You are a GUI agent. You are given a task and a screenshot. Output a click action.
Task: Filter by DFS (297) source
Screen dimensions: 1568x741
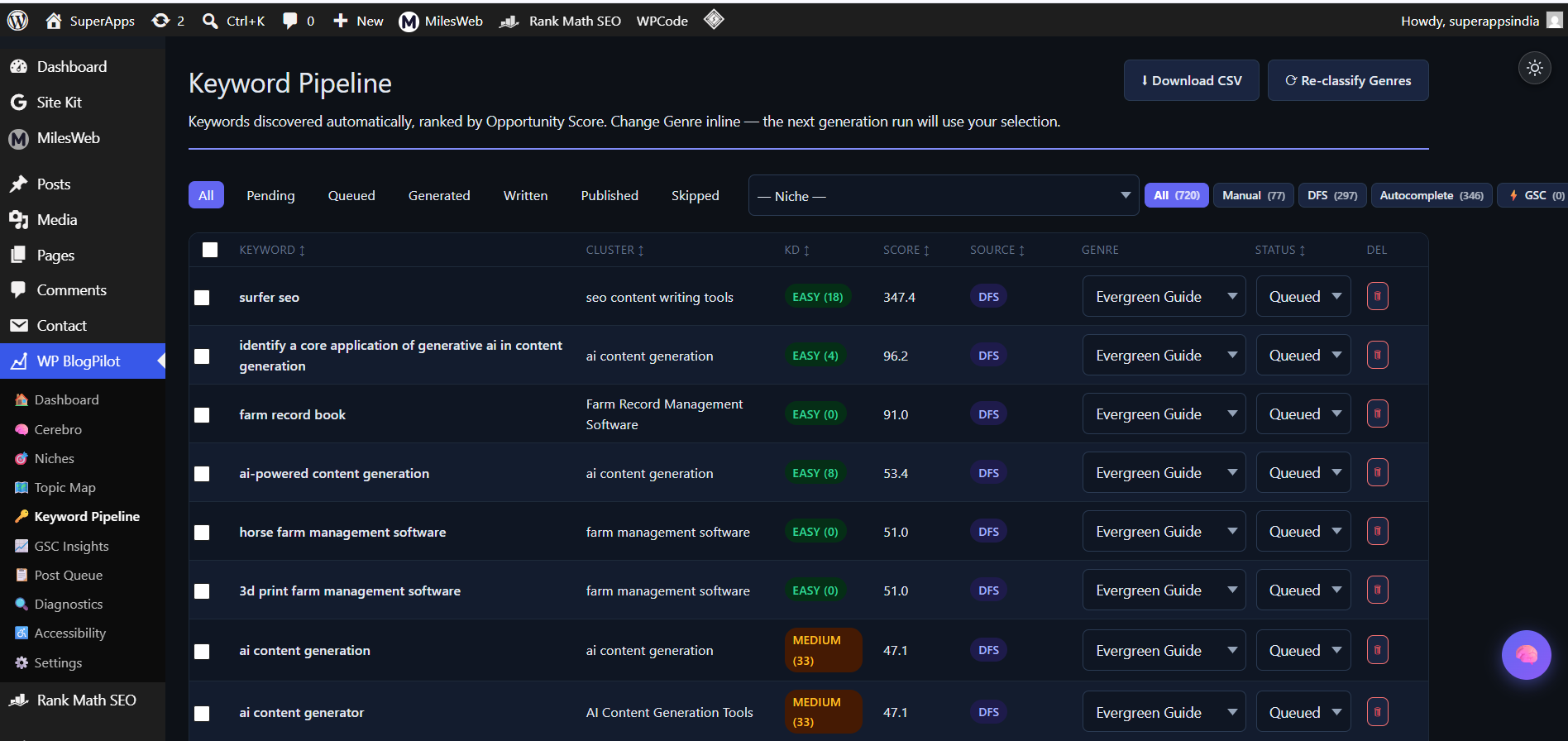pos(1332,195)
